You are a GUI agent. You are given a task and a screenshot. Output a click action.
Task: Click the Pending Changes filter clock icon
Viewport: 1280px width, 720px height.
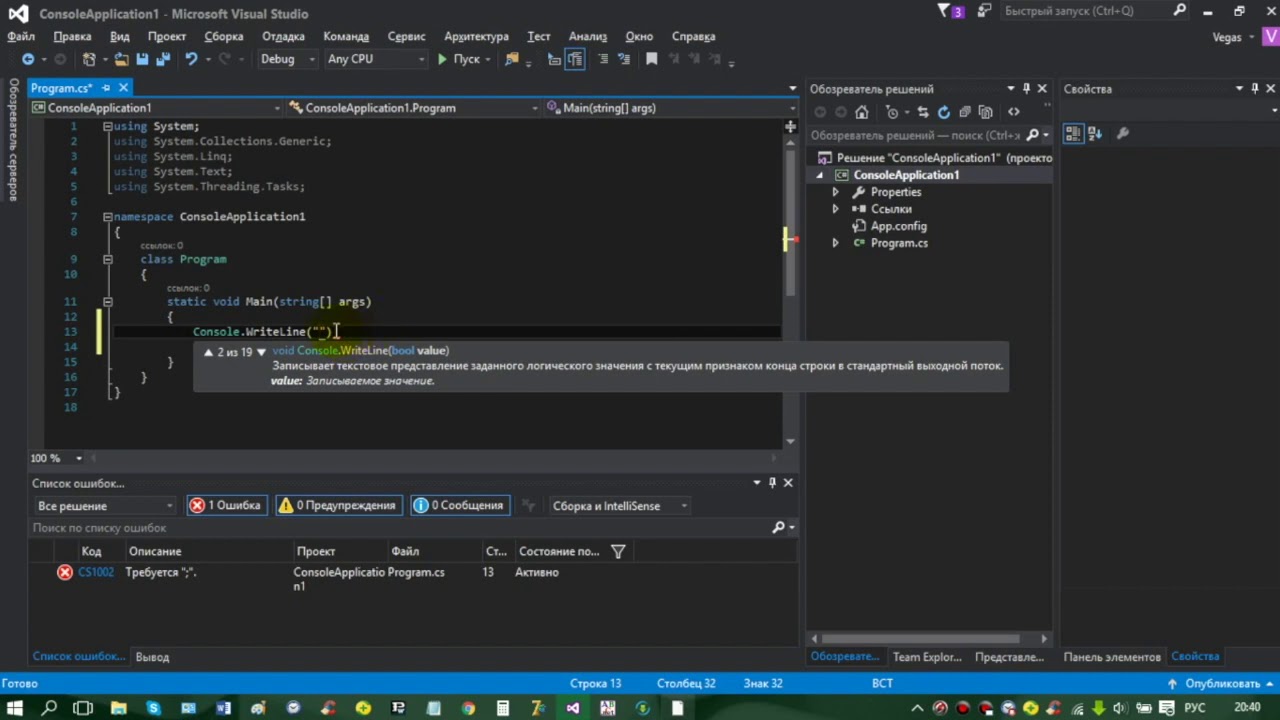tap(893, 112)
